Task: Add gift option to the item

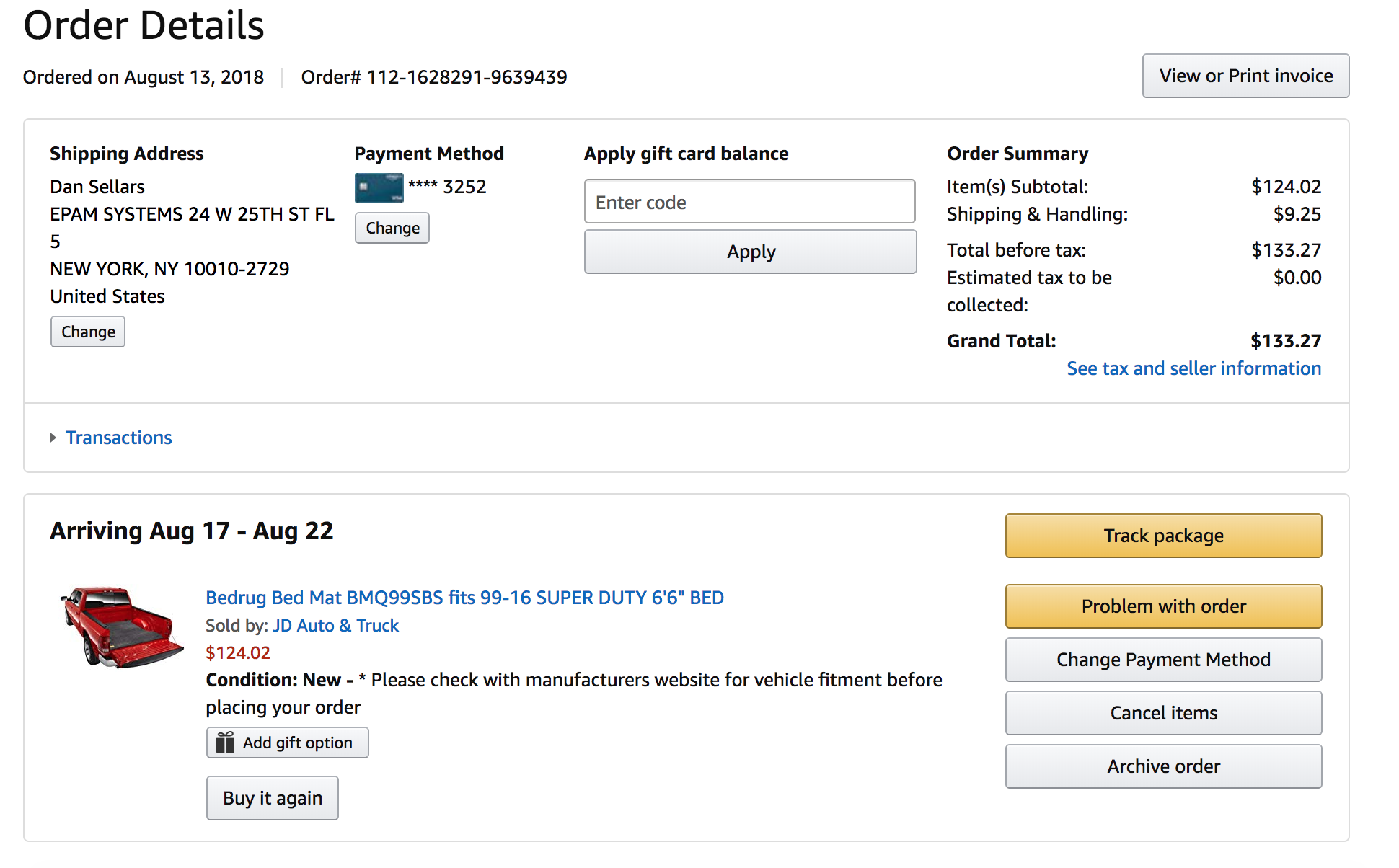Action: [x=287, y=743]
